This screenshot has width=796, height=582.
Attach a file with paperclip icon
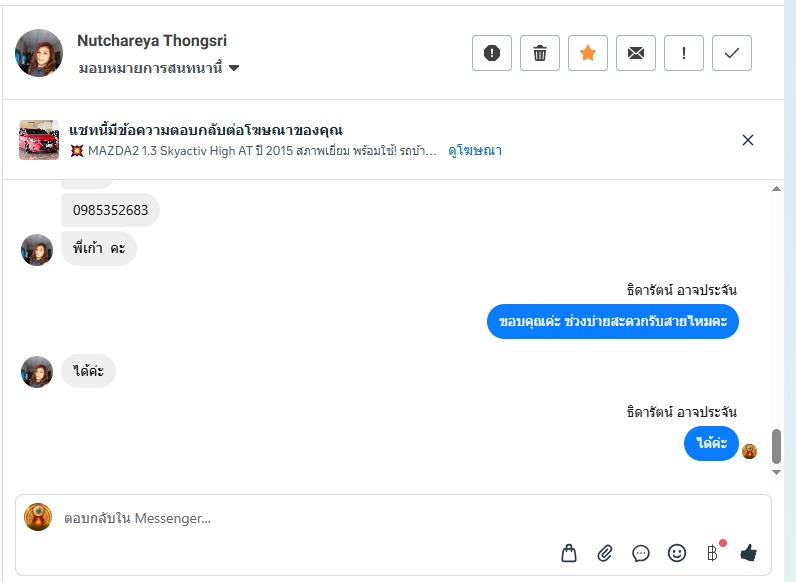coord(605,553)
